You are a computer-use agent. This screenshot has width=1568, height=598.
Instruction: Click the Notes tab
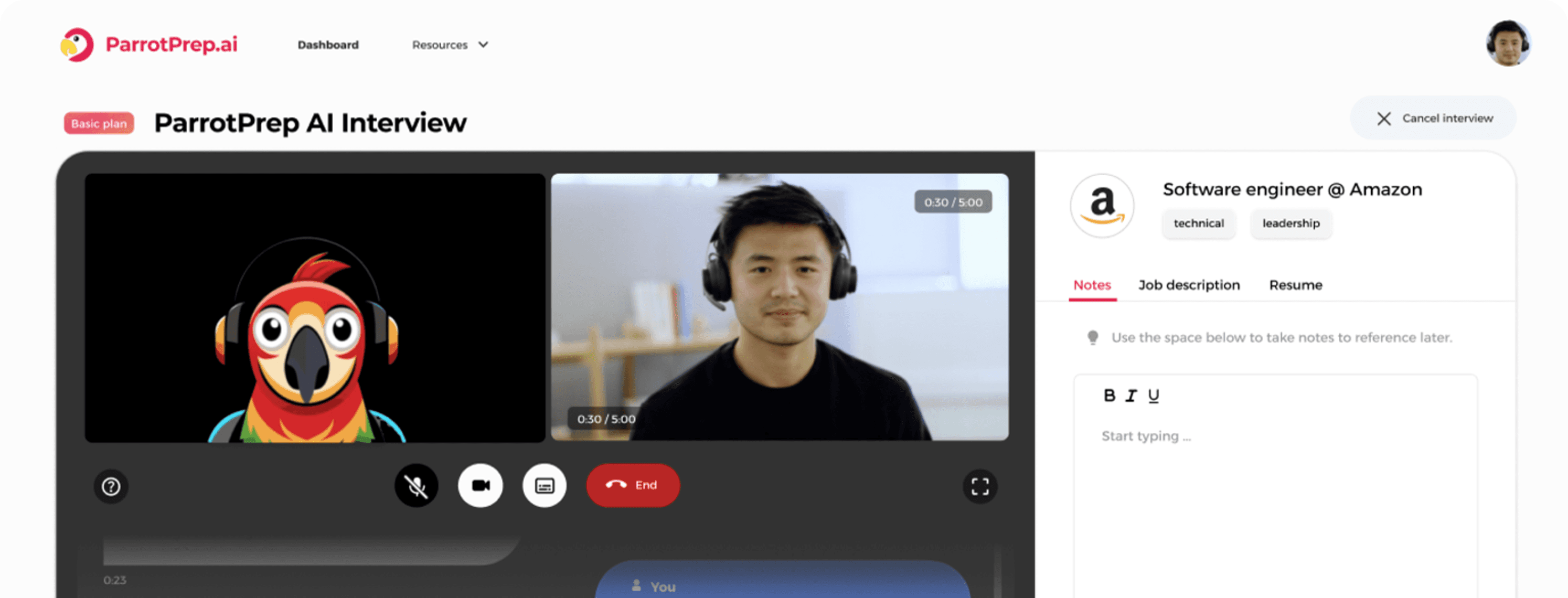pos(1092,285)
